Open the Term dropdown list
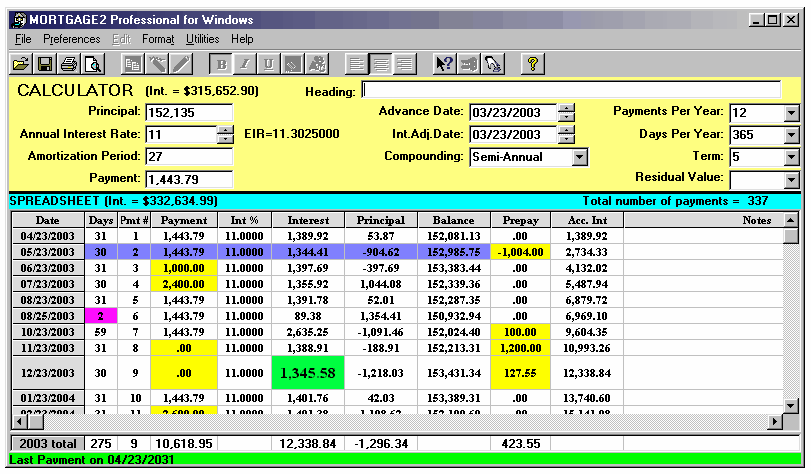Screen dimensions: 811x474 791,157
